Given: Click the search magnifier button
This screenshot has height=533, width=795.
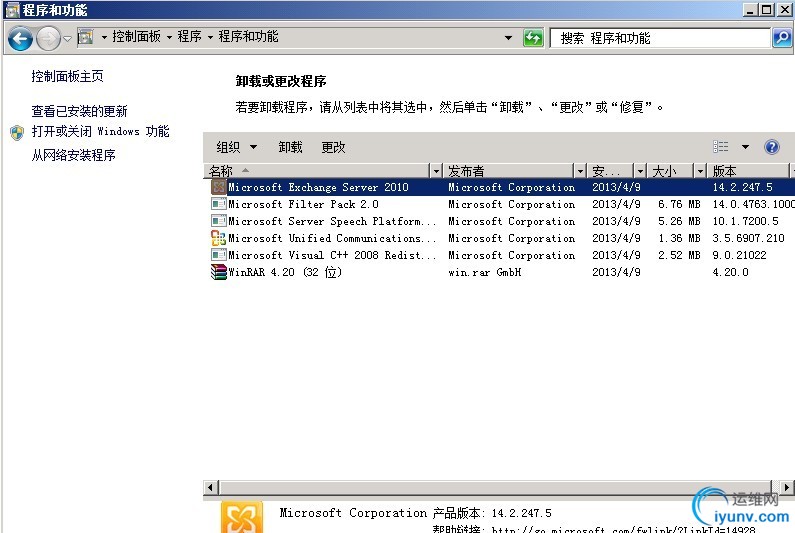Looking at the screenshot, I should (x=782, y=38).
